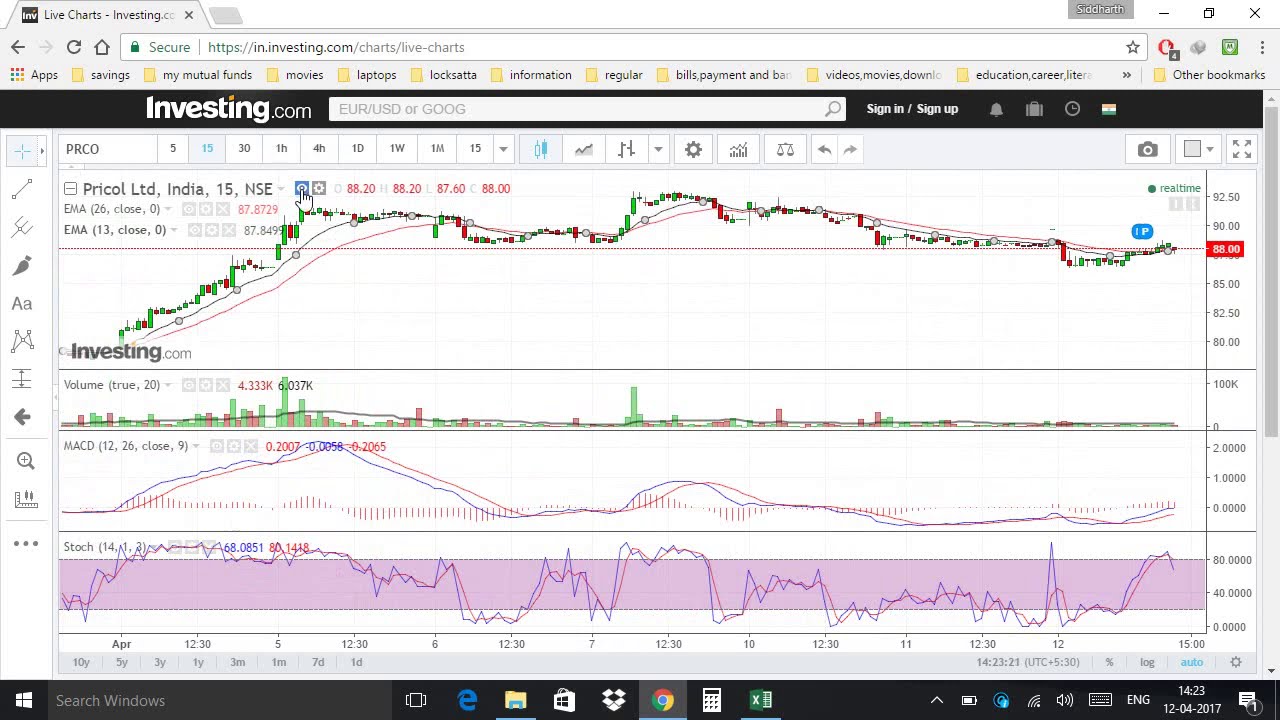Select the zoom-in magnifier tool
The height and width of the screenshot is (720, 1280).
pyautogui.click(x=26, y=461)
